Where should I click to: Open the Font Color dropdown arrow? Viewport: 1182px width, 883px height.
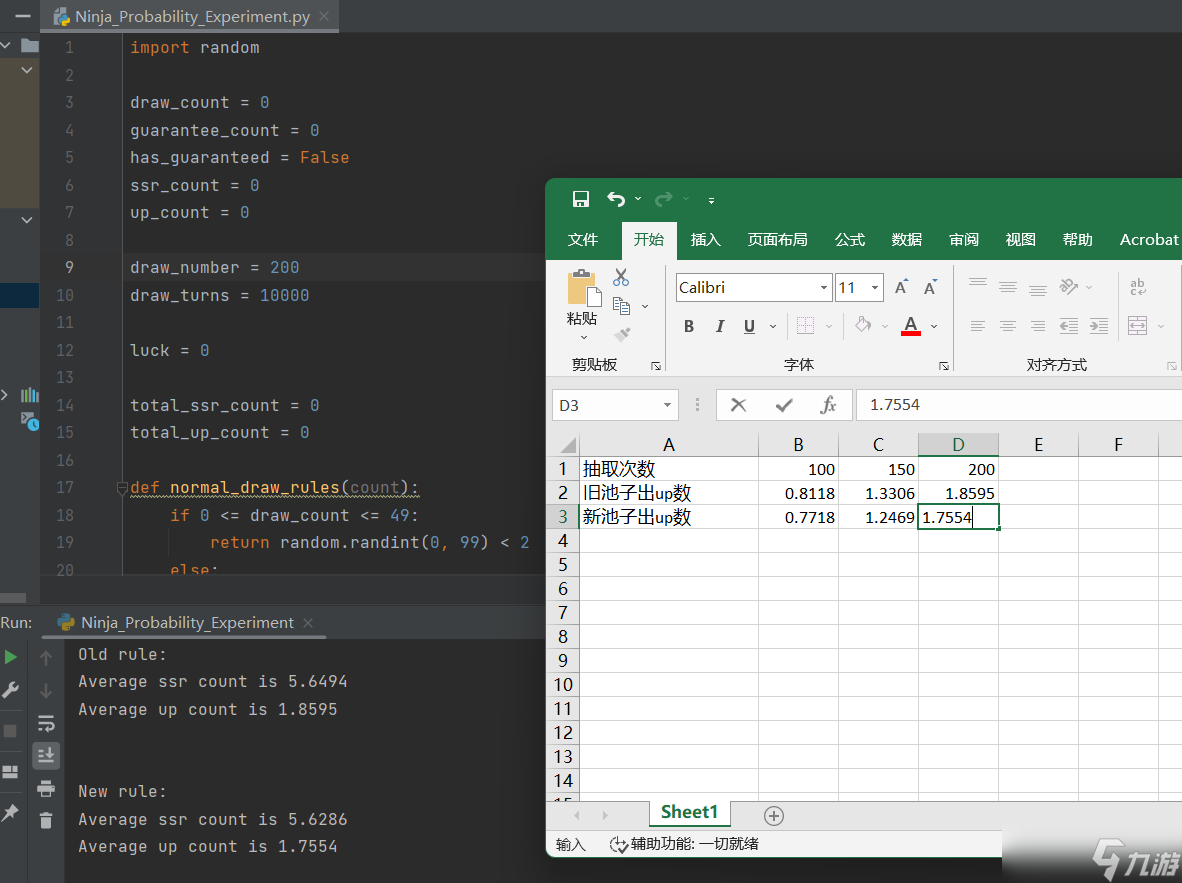point(934,327)
